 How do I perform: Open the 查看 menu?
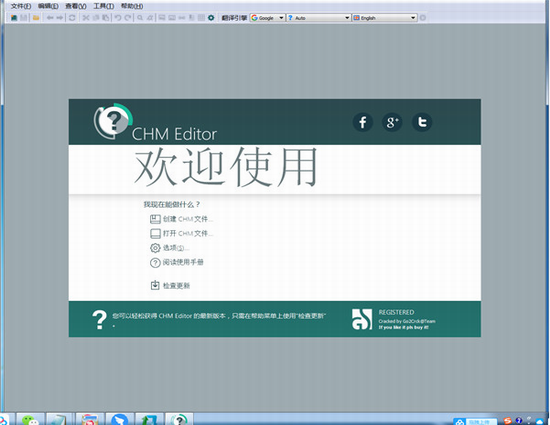pyautogui.click(x=76, y=6)
